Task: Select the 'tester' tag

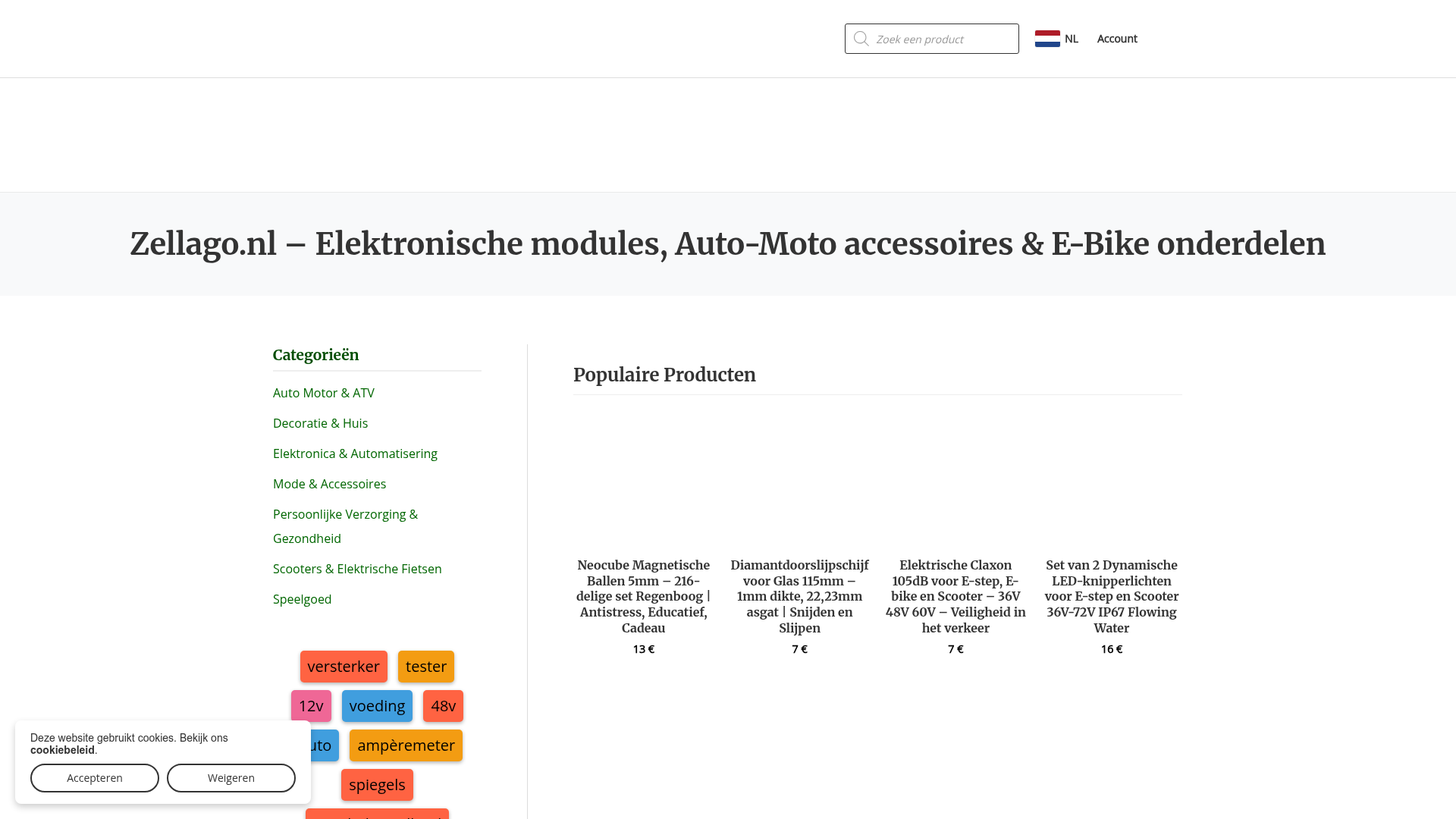Action: (x=426, y=667)
